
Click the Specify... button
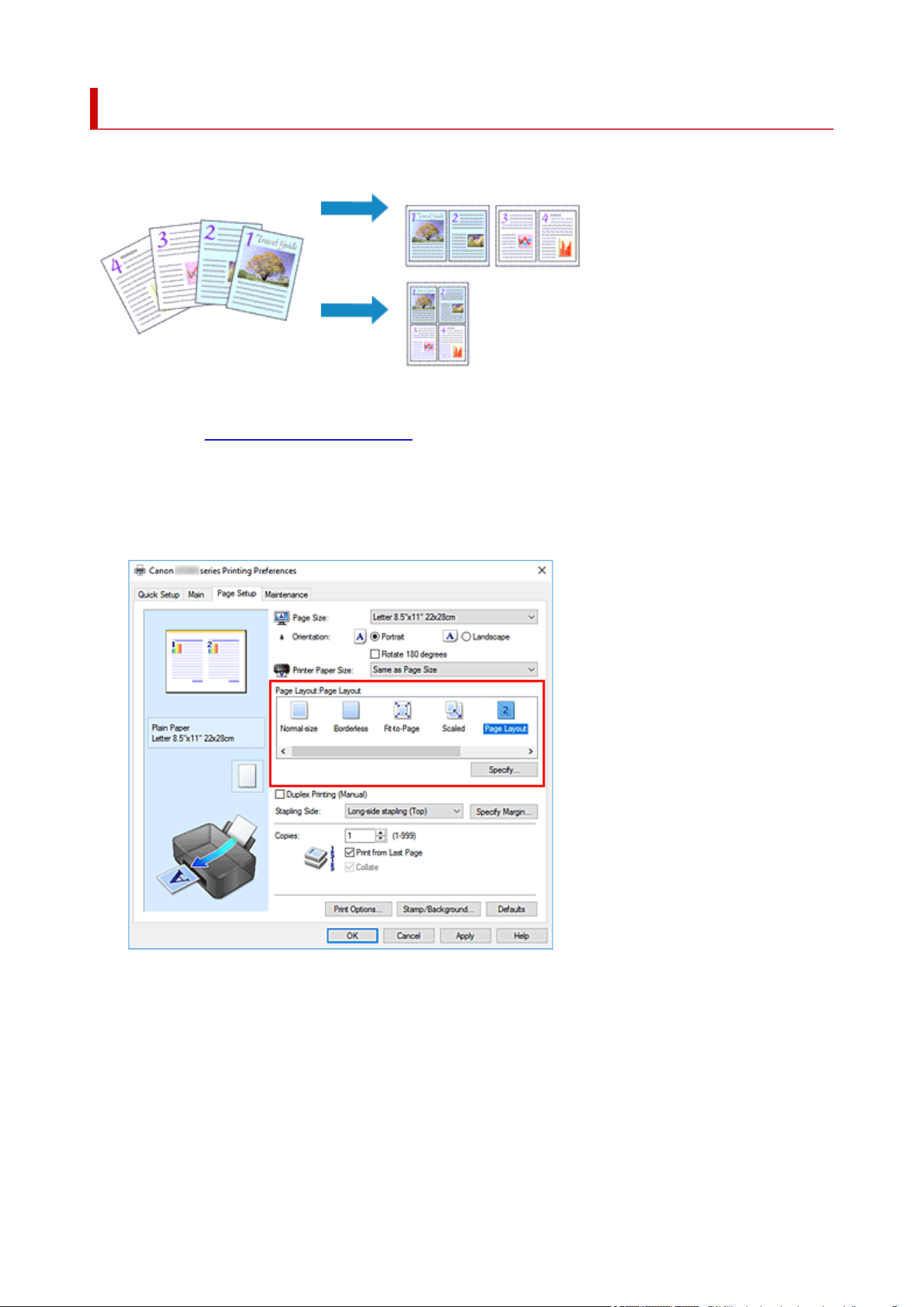pyautogui.click(x=504, y=769)
